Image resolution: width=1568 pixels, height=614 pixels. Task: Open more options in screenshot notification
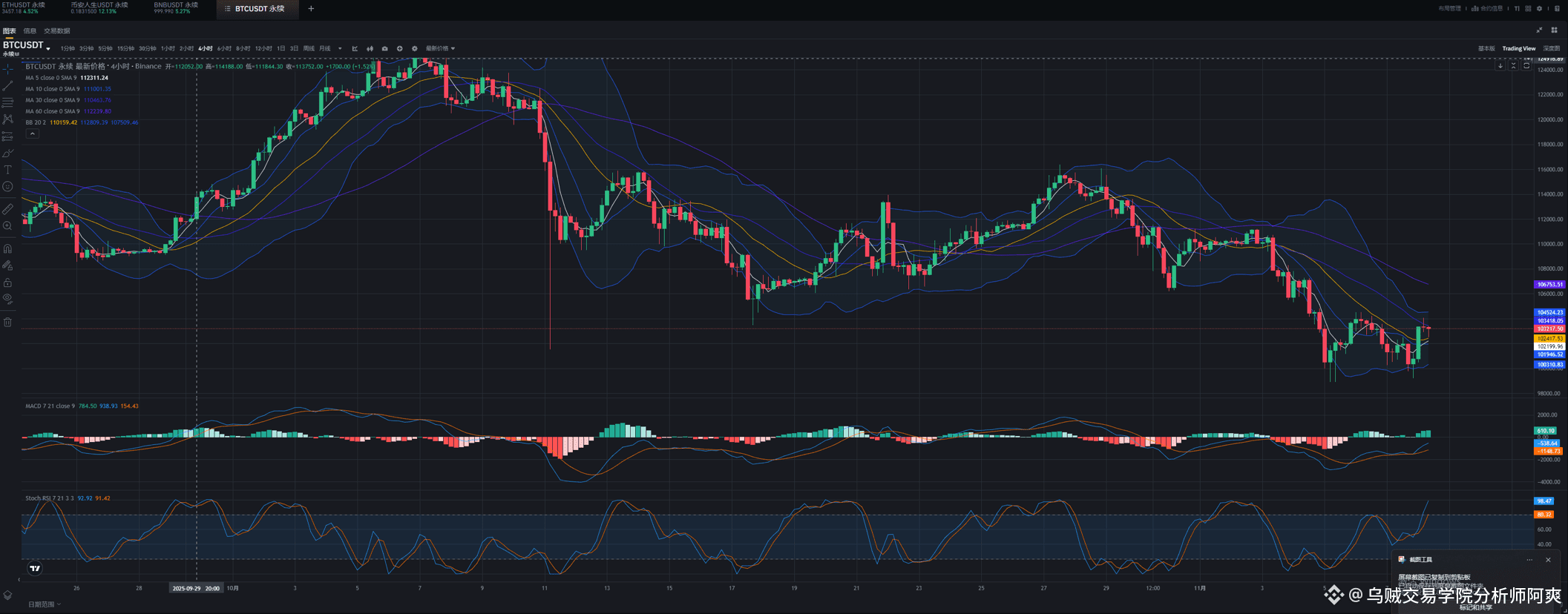pos(1529,560)
